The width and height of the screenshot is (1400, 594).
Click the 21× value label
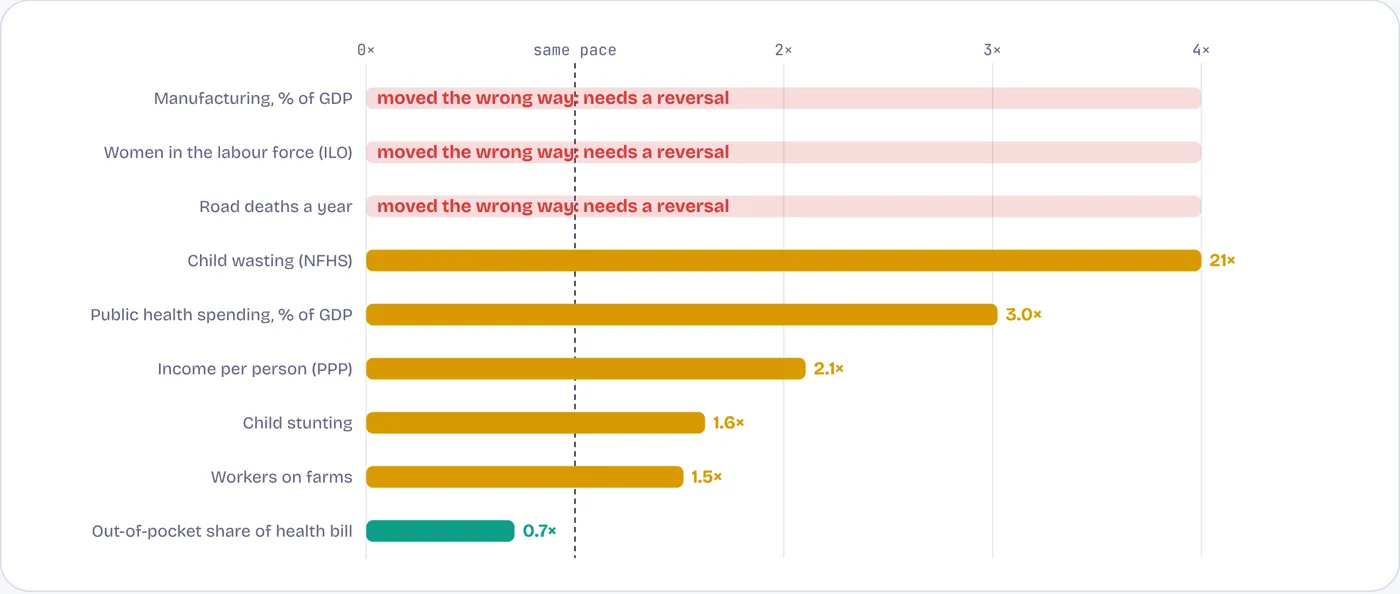click(x=1222, y=260)
